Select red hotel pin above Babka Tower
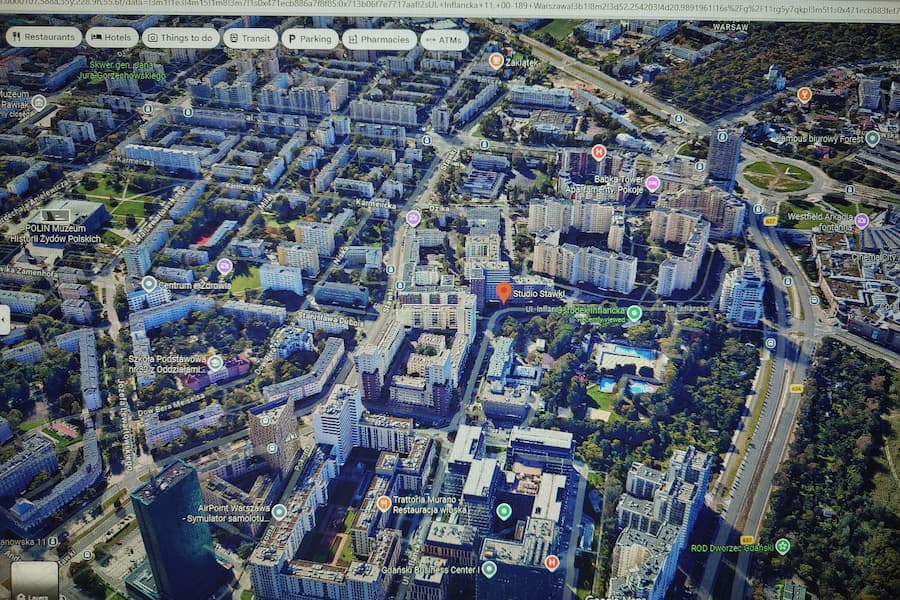Image resolution: width=900 pixels, height=600 pixels. click(599, 152)
